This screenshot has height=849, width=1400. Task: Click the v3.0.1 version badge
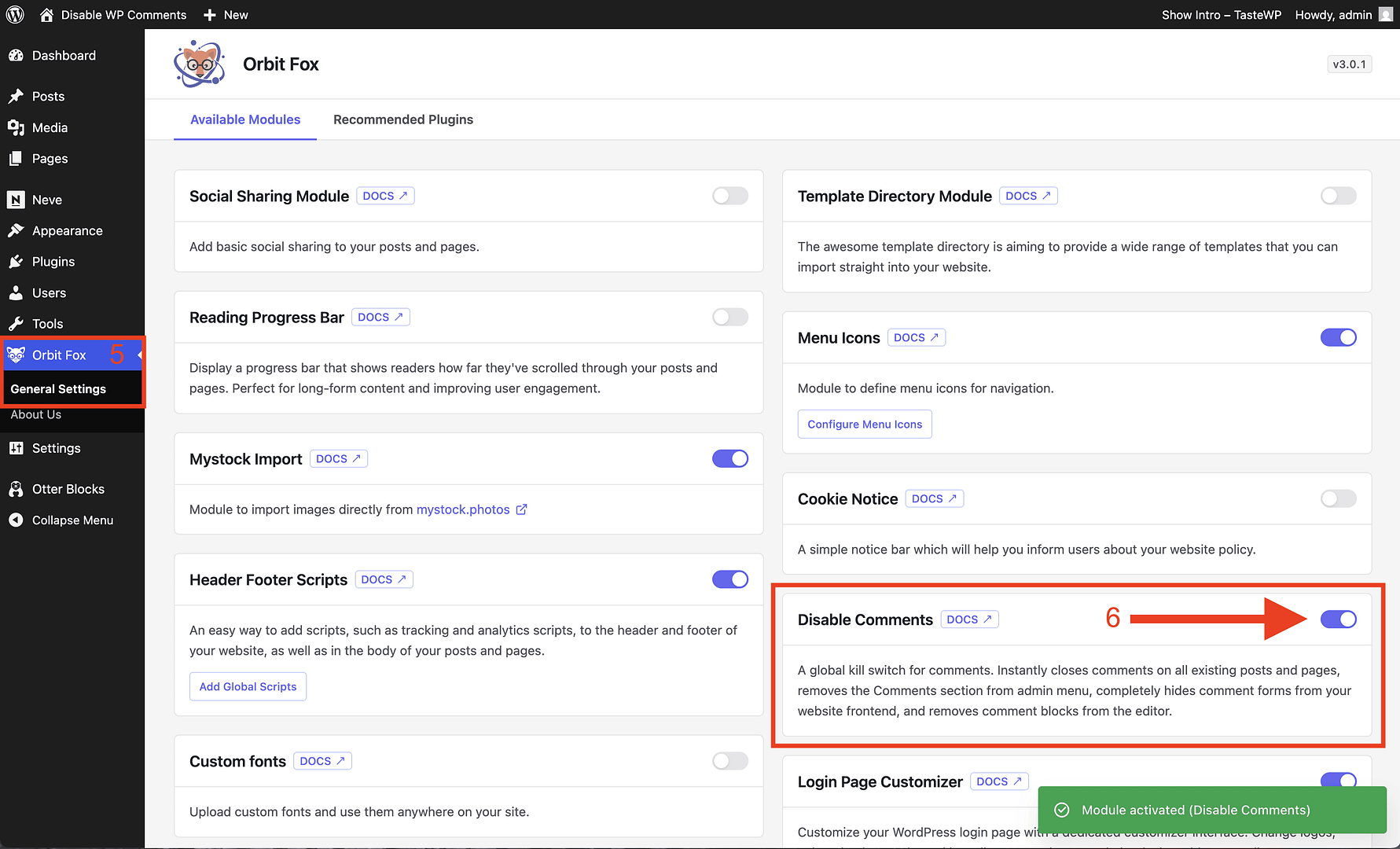point(1349,64)
